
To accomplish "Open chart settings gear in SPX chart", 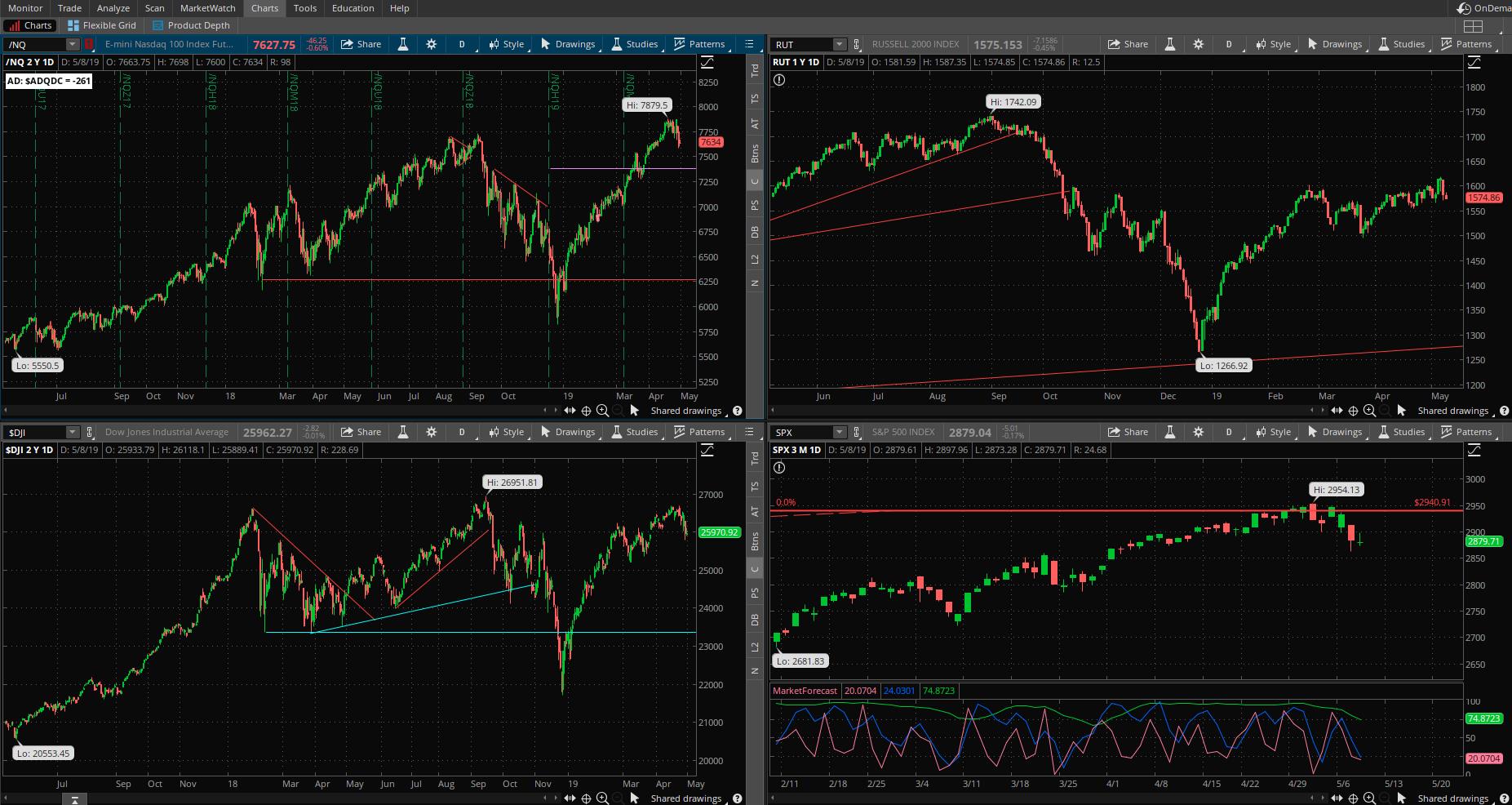I will click(x=1198, y=432).
